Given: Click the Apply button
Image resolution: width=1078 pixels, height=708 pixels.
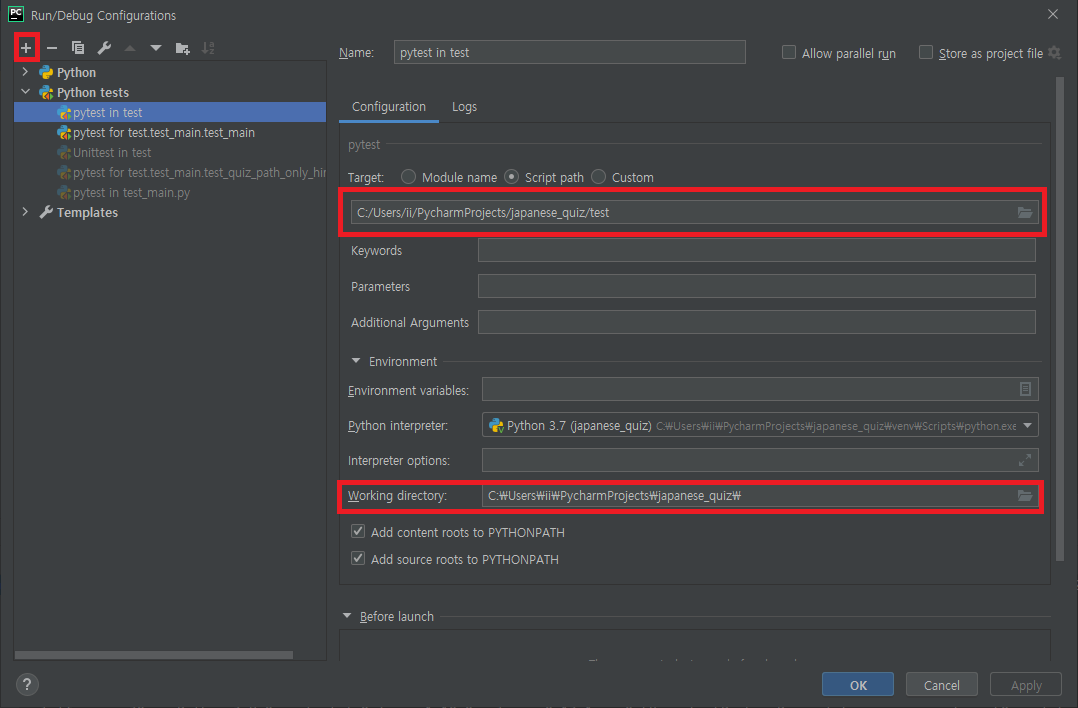Looking at the screenshot, I should click(1026, 685).
